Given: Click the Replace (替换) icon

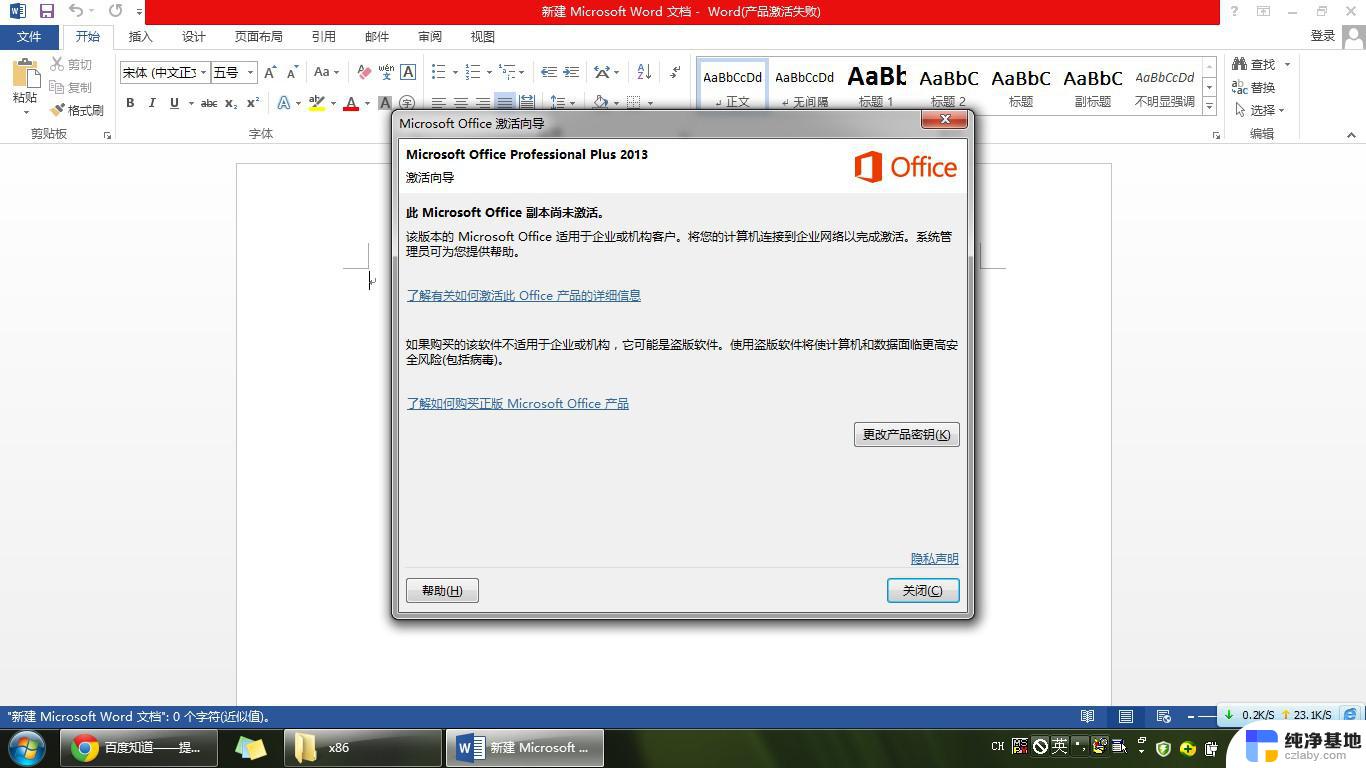Looking at the screenshot, I should point(1240,87).
